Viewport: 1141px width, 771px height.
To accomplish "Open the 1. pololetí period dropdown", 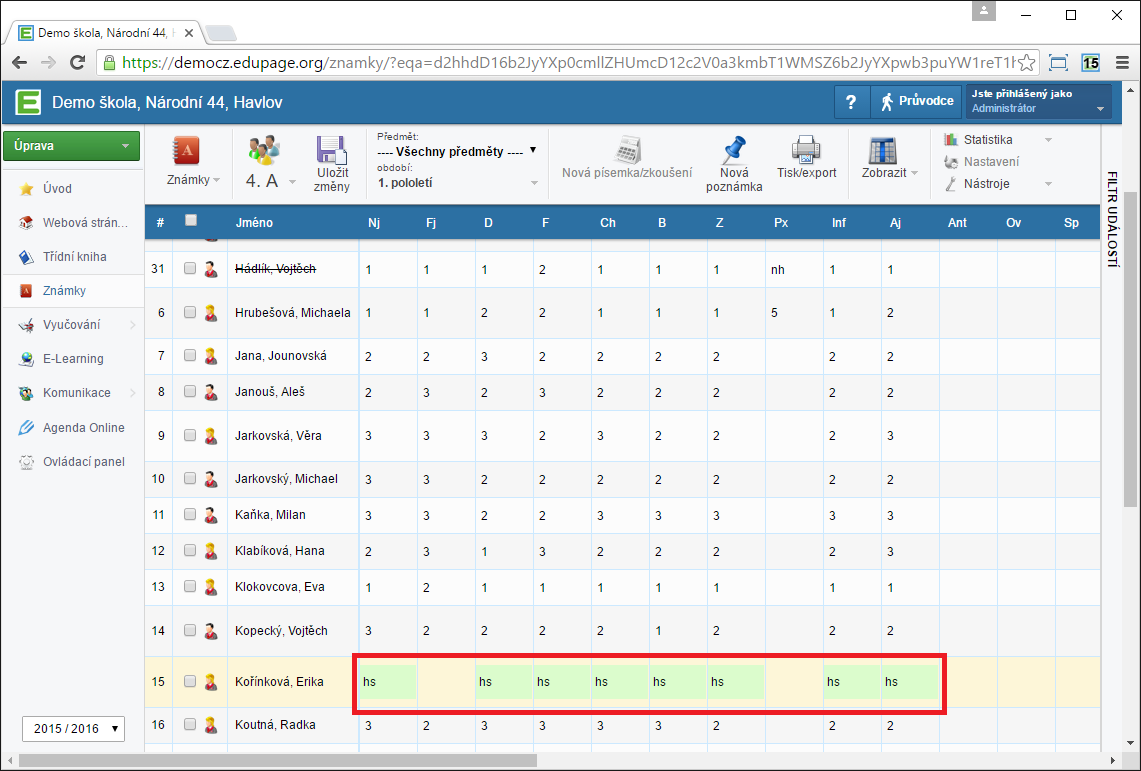I will [x=458, y=183].
